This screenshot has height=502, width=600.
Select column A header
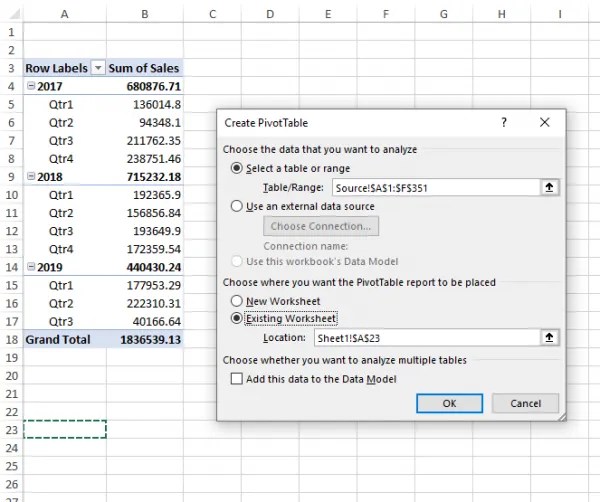tap(64, 14)
